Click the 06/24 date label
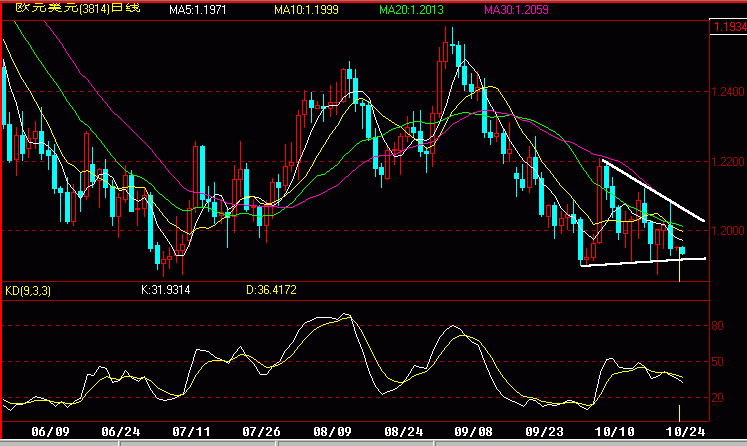Image resolution: width=747 pixels, height=446 pixels. pyautogui.click(x=121, y=432)
